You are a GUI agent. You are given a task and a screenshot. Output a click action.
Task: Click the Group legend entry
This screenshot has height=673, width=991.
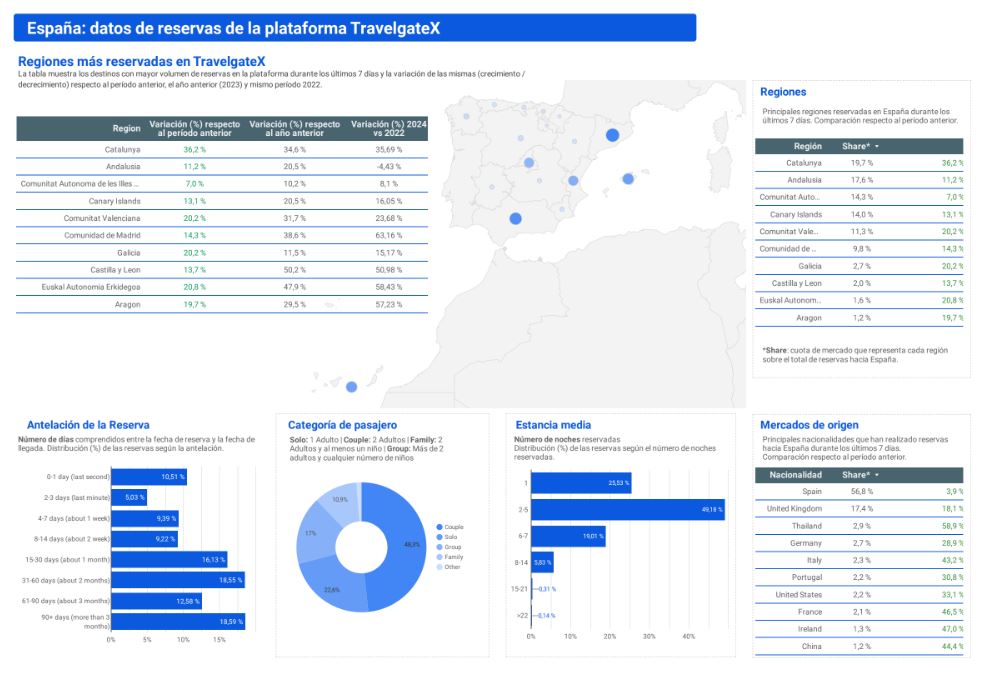(449, 547)
